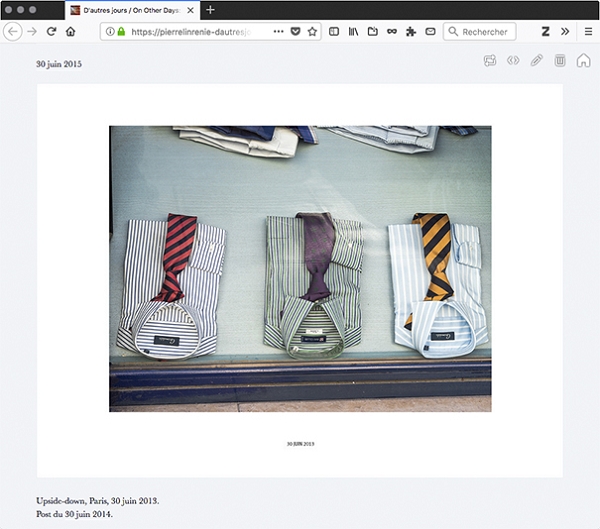Expand the toolbar overflow chevron
Screen dimensions: 600x529
pyautogui.click(x=565, y=32)
